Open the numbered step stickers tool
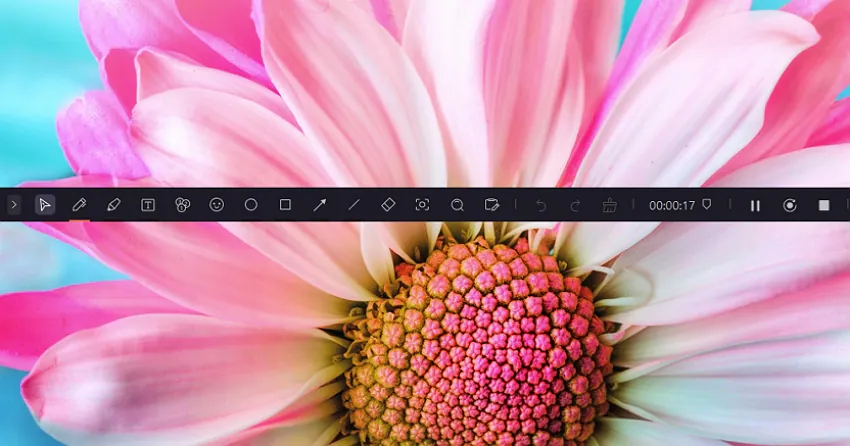 pos(183,205)
